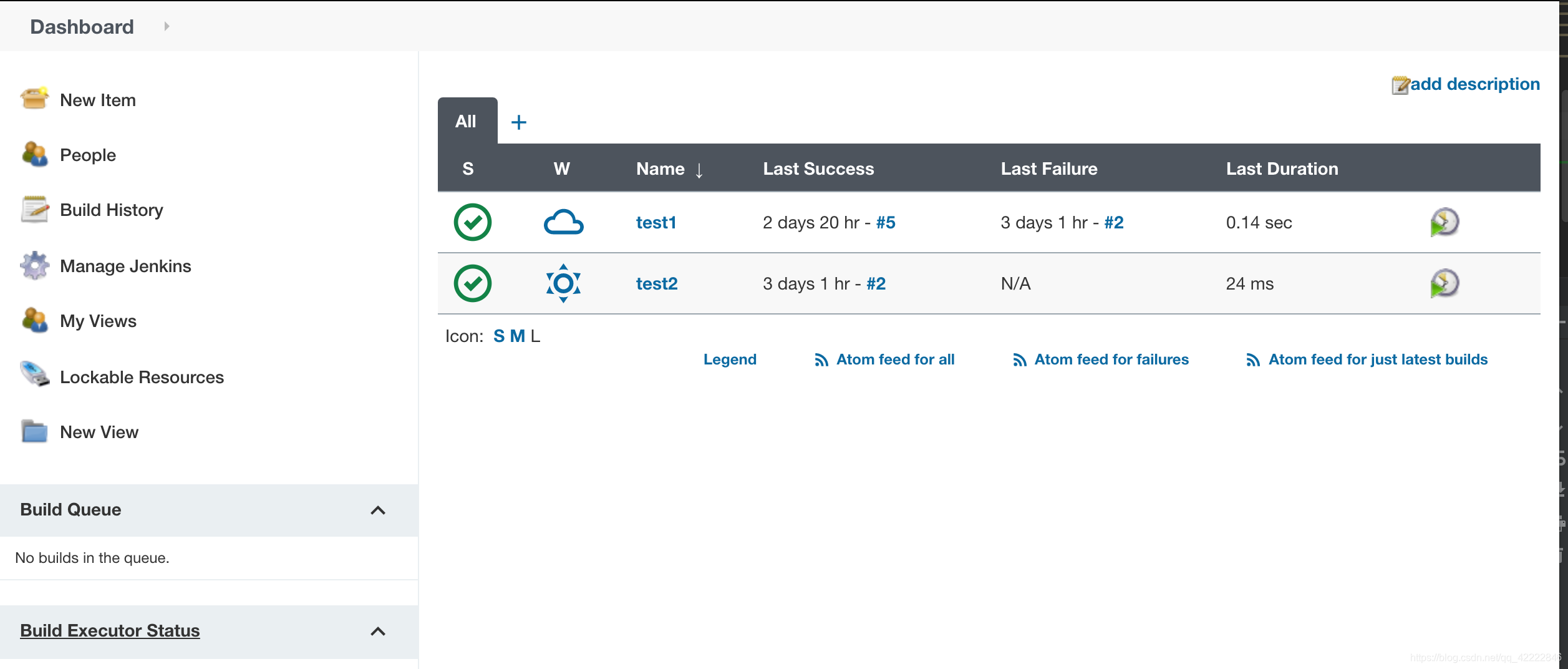The image size is (1568, 669).
Task: Open the test1 job
Action: coord(656,222)
